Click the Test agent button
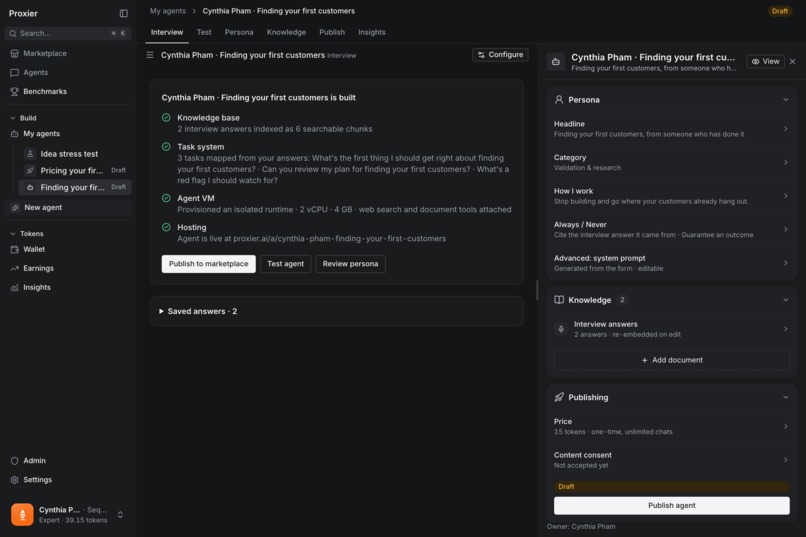This screenshot has height=537, width=806. point(285,264)
